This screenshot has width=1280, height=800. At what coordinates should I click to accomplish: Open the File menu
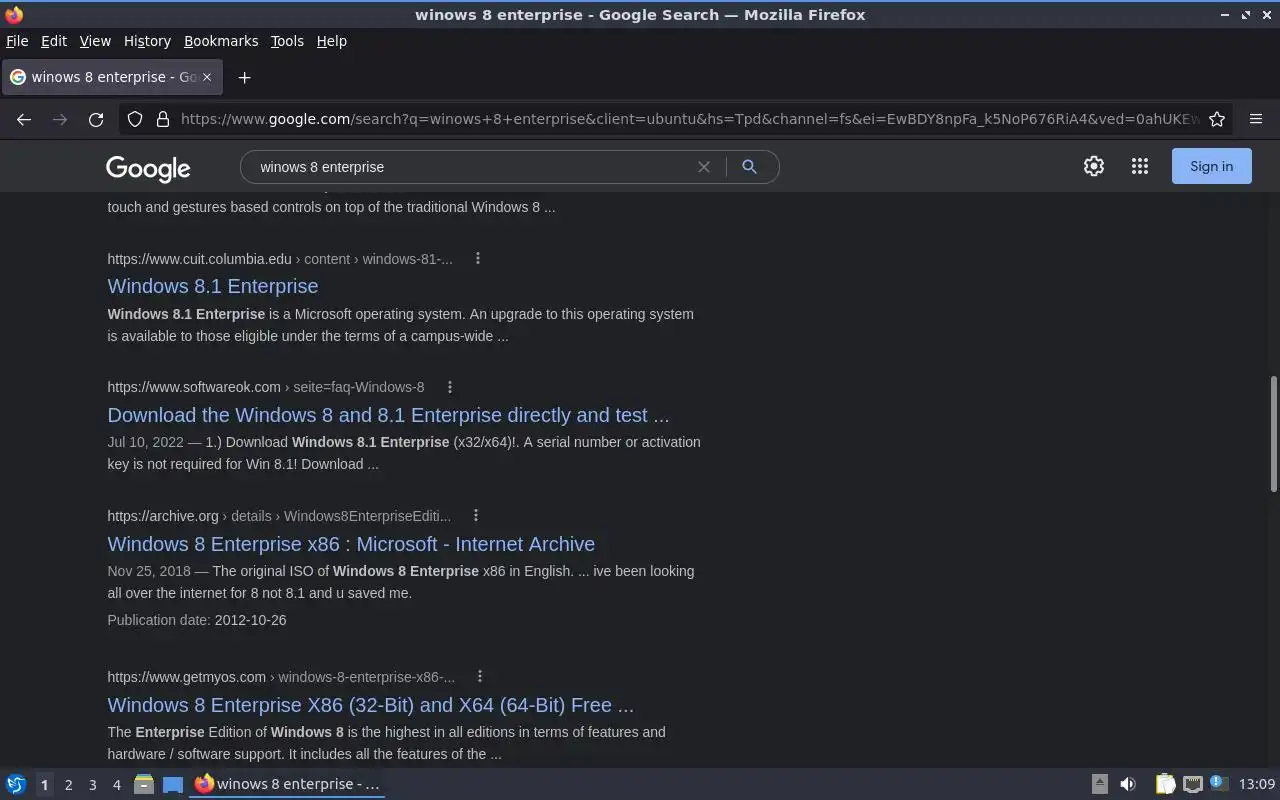pos(17,41)
